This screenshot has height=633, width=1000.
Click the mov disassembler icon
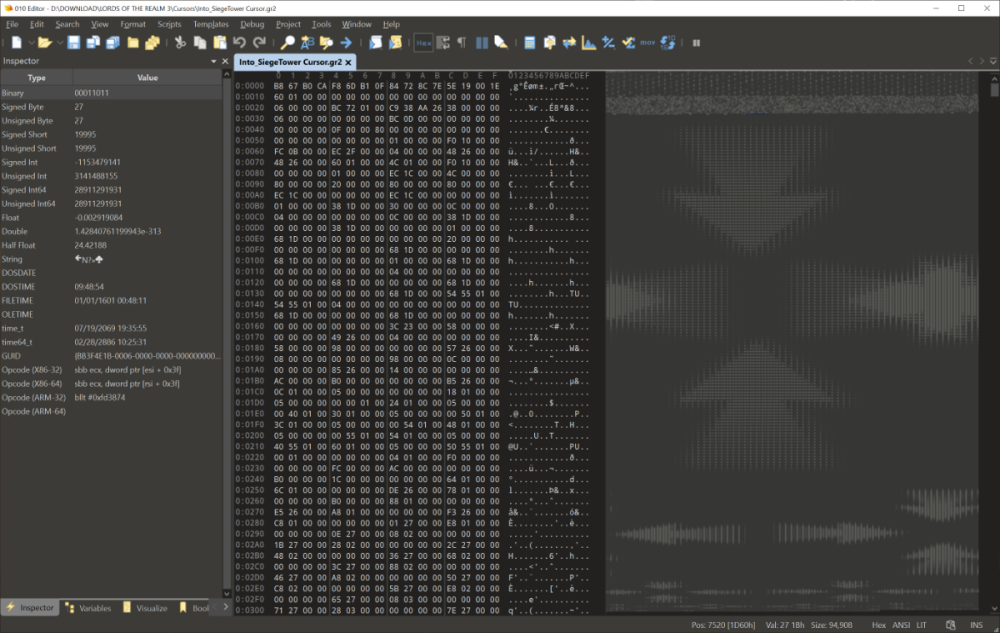647,43
